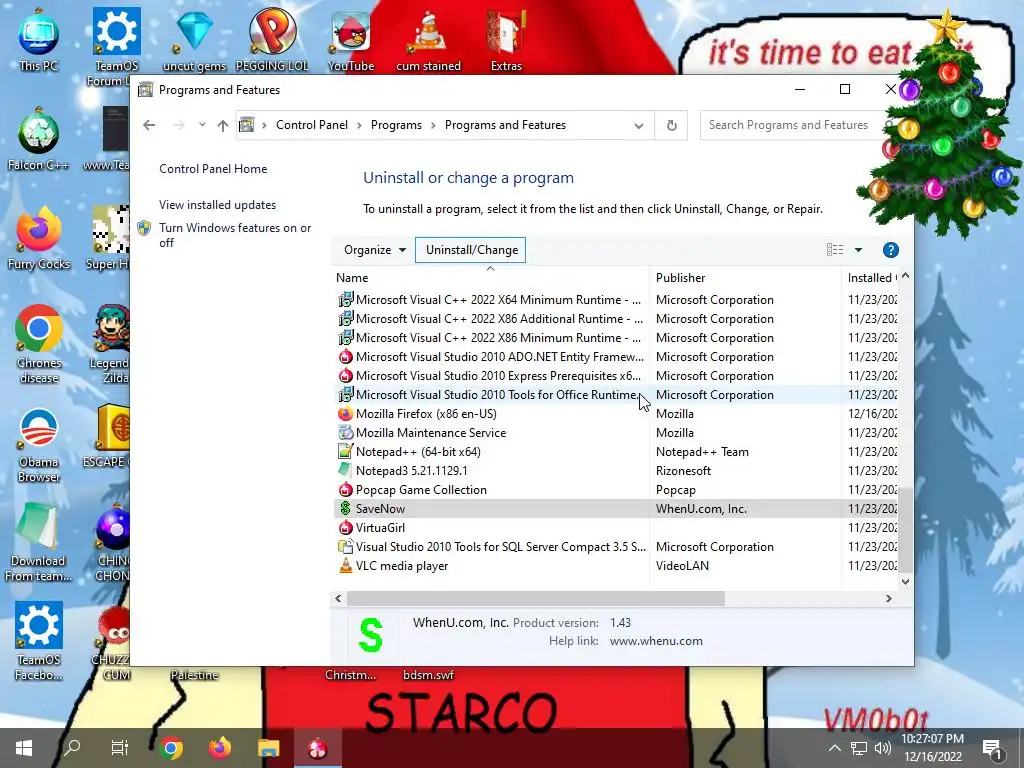1024x768 pixels.
Task: Click Control Panel in the breadcrumb
Action: pos(312,125)
